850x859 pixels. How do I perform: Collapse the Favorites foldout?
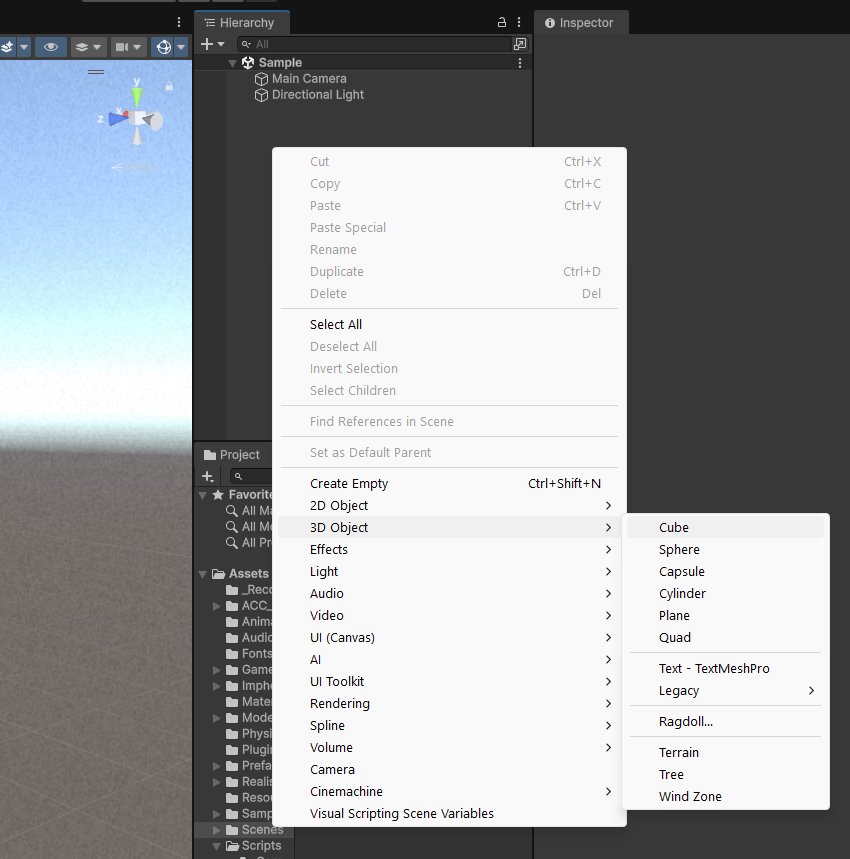pyautogui.click(x=203, y=495)
